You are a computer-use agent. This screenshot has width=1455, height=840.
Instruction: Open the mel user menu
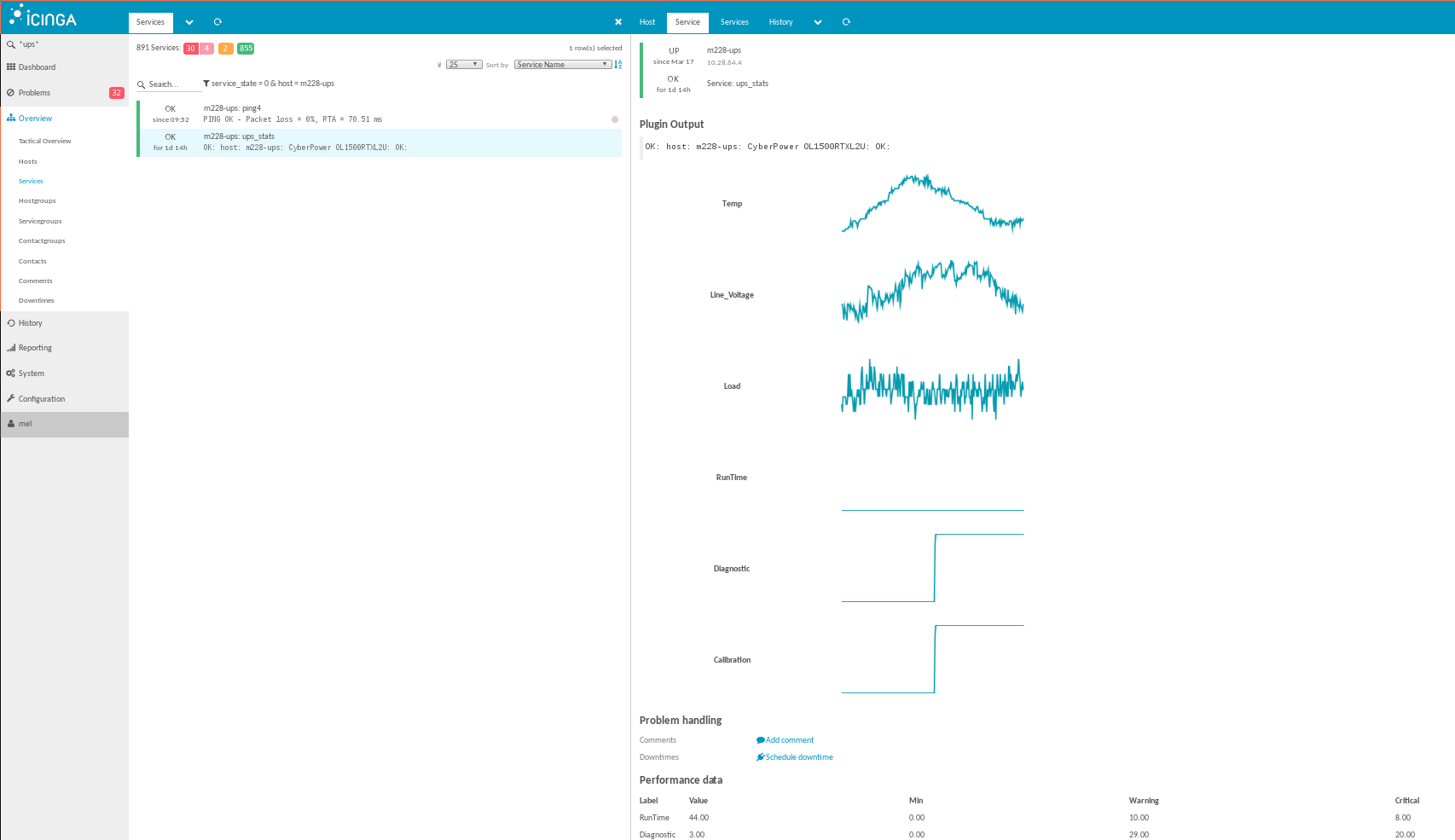65,424
